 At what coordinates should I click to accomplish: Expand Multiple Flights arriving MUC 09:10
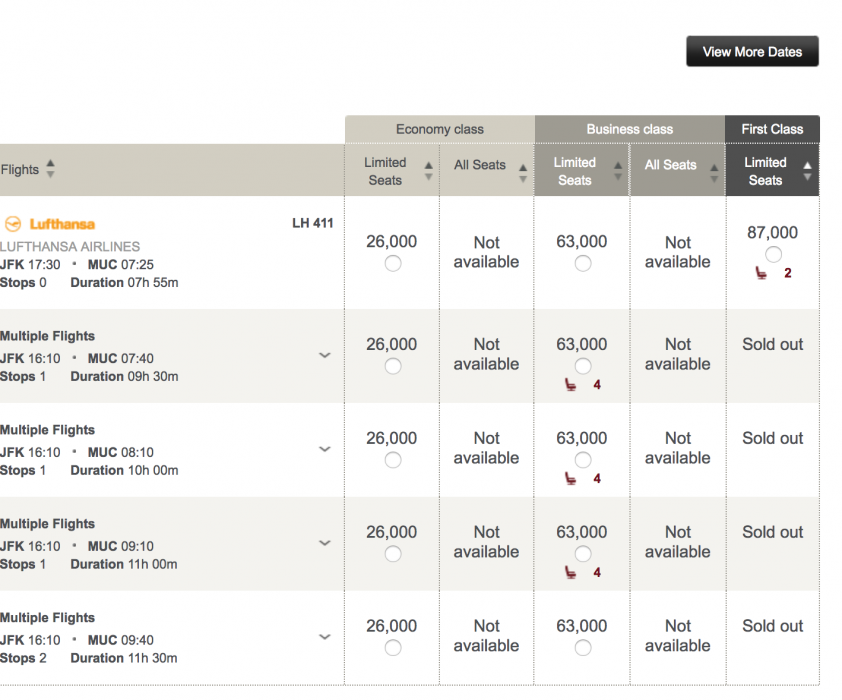point(324,543)
